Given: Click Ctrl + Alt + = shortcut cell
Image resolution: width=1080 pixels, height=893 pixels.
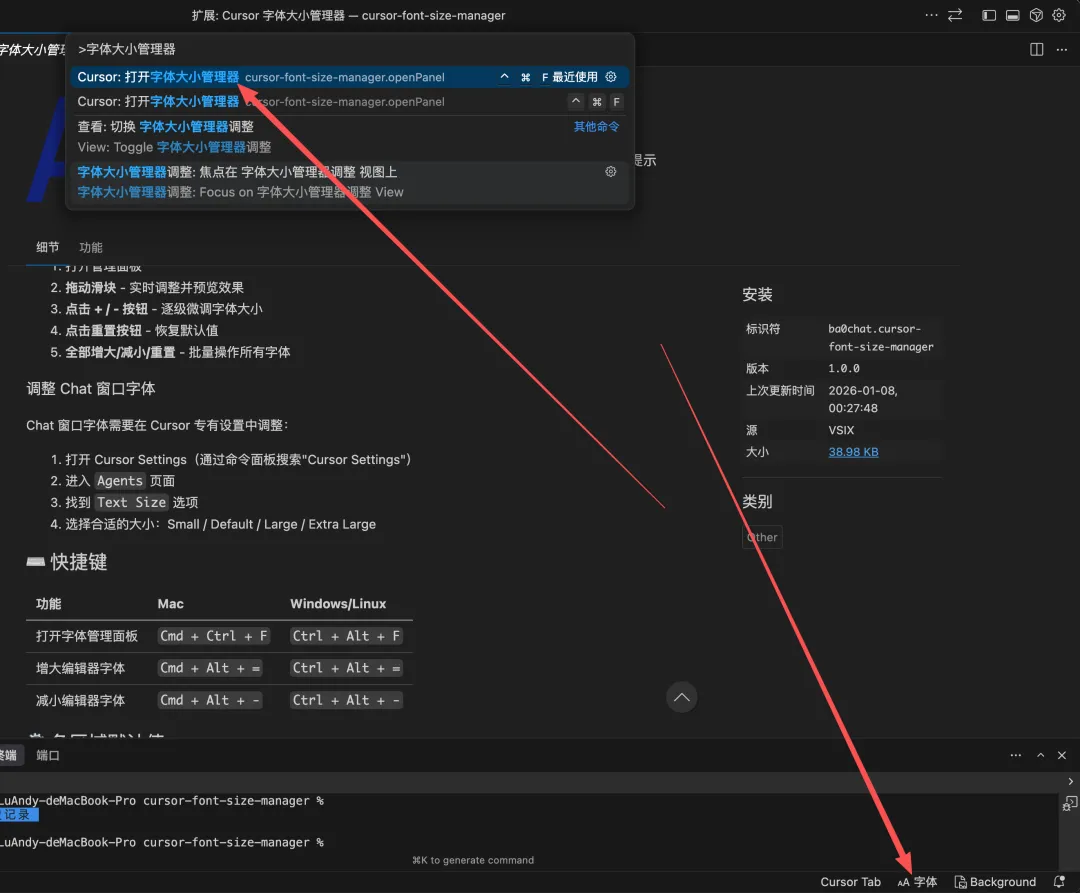Looking at the screenshot, I should (x=346, y=668).
